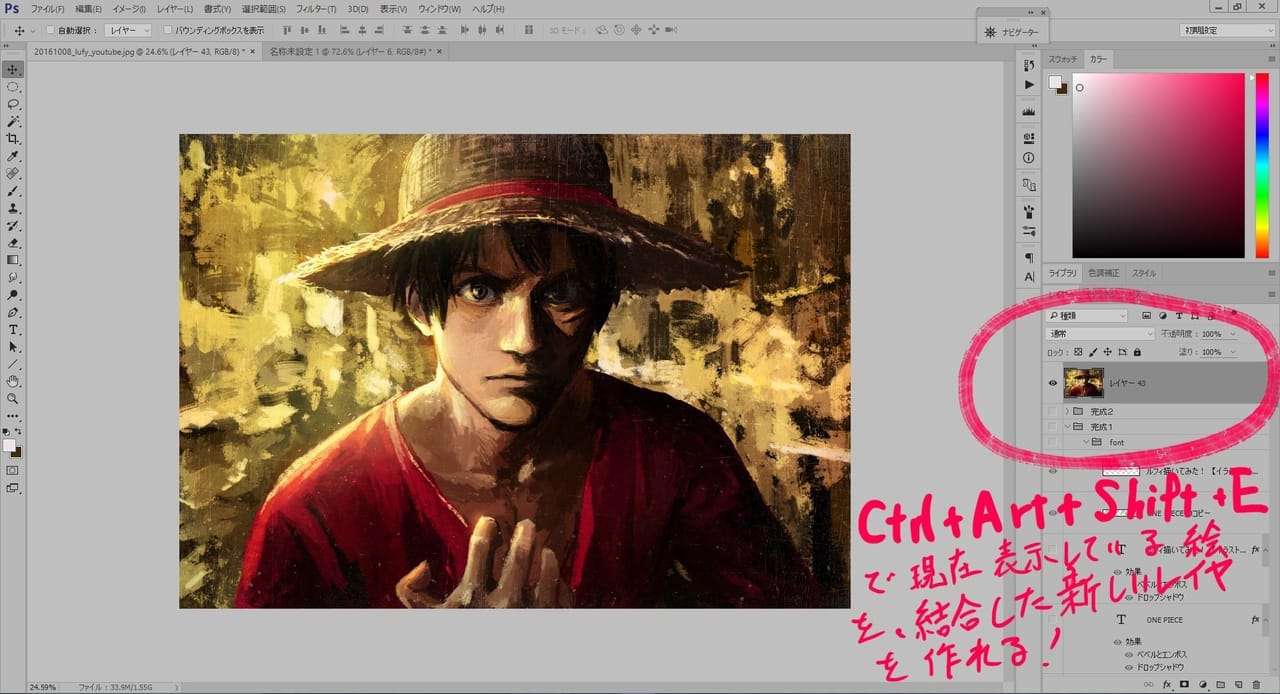Enable the 自動選択 checkbox
The image size is (1280, 694).
50,31
